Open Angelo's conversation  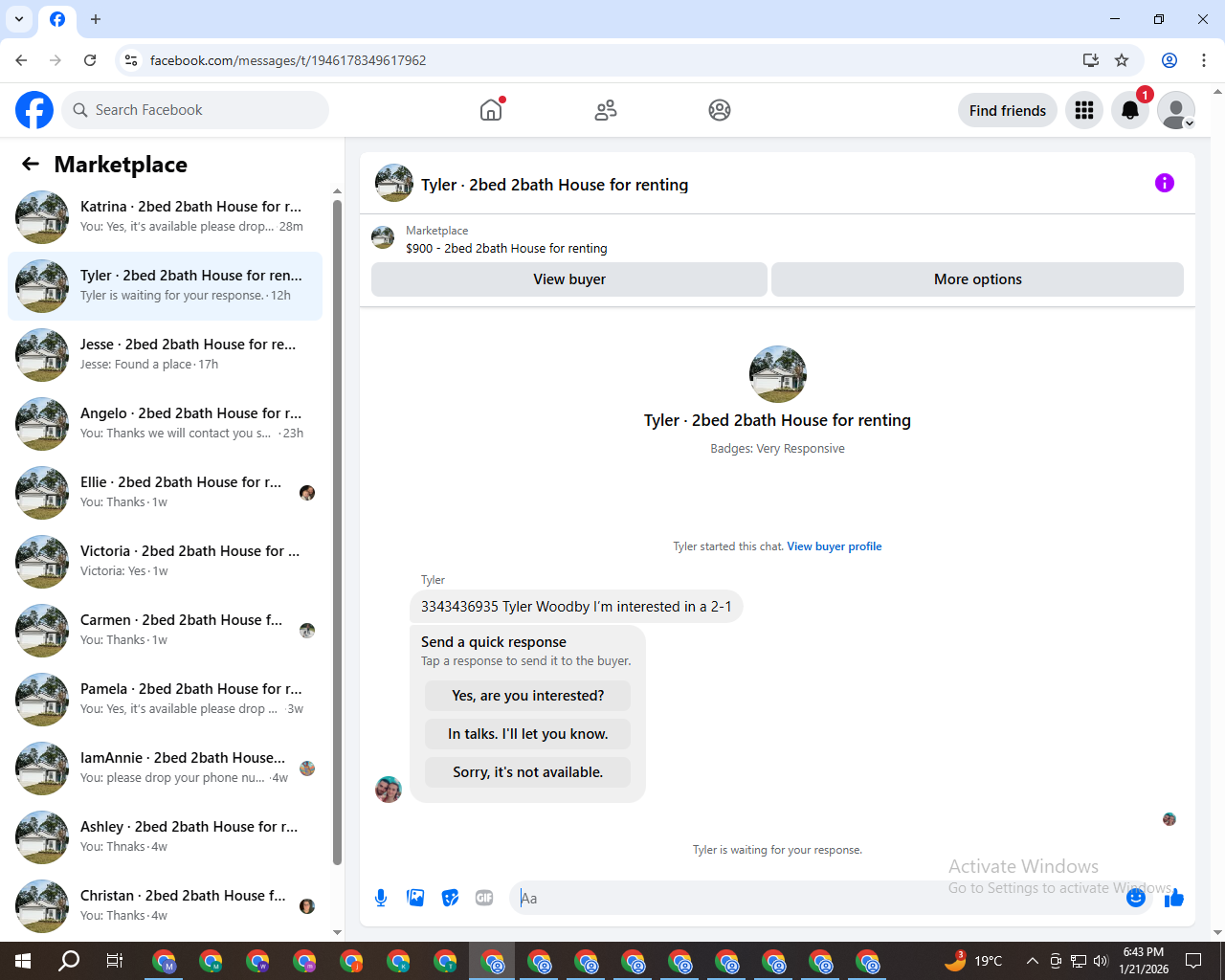[165, 424]
